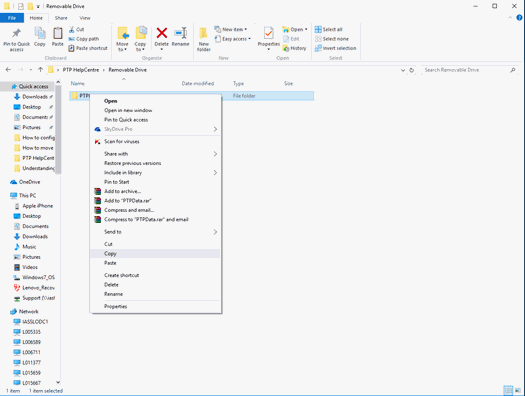
Task: Switch to large icons view in status bar
Action: 518,390
